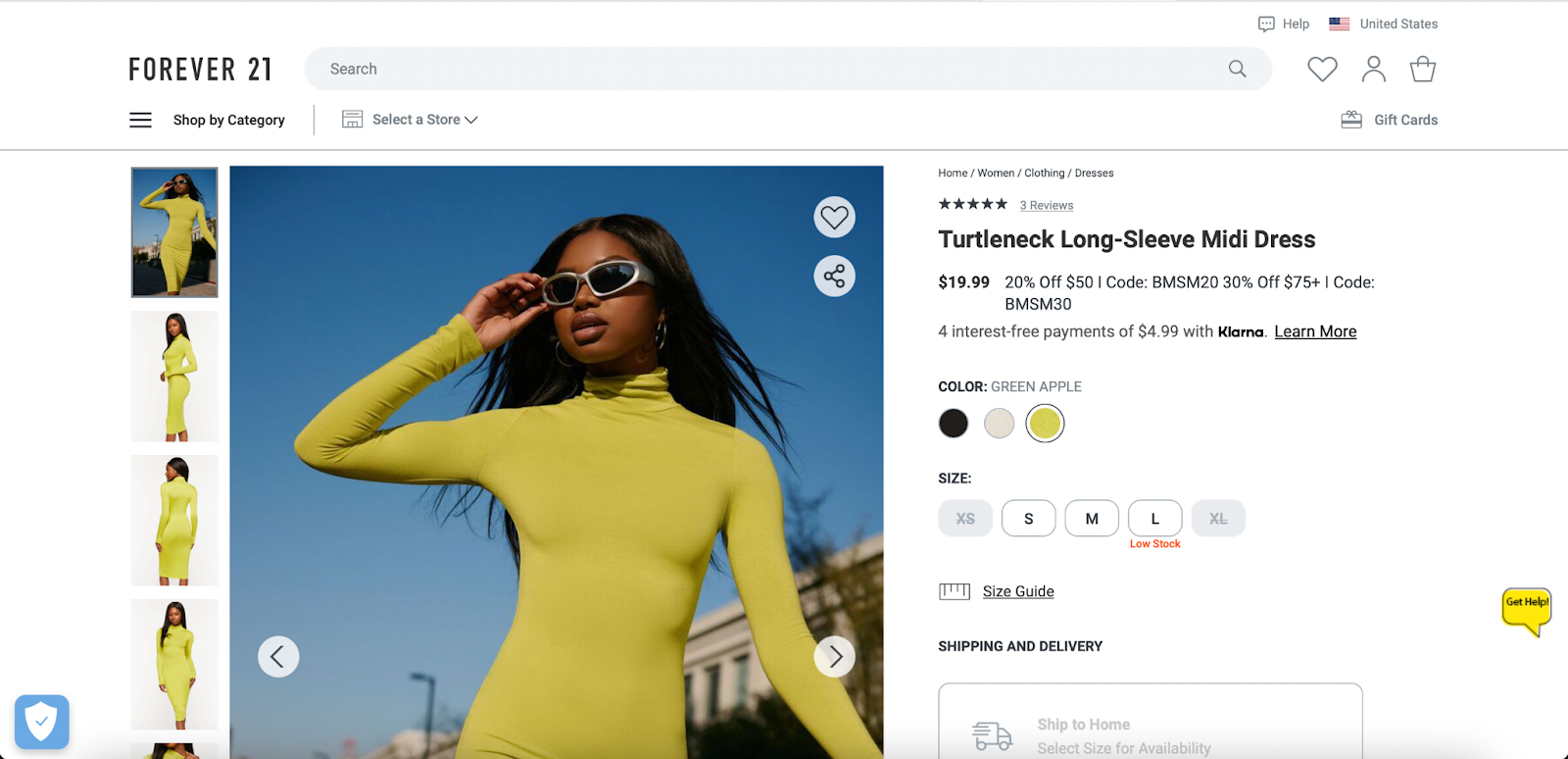Image resolution: width=1568 pixels, height=759 pixels.
Task: Click the five-star rating
Action: point(973,204)
